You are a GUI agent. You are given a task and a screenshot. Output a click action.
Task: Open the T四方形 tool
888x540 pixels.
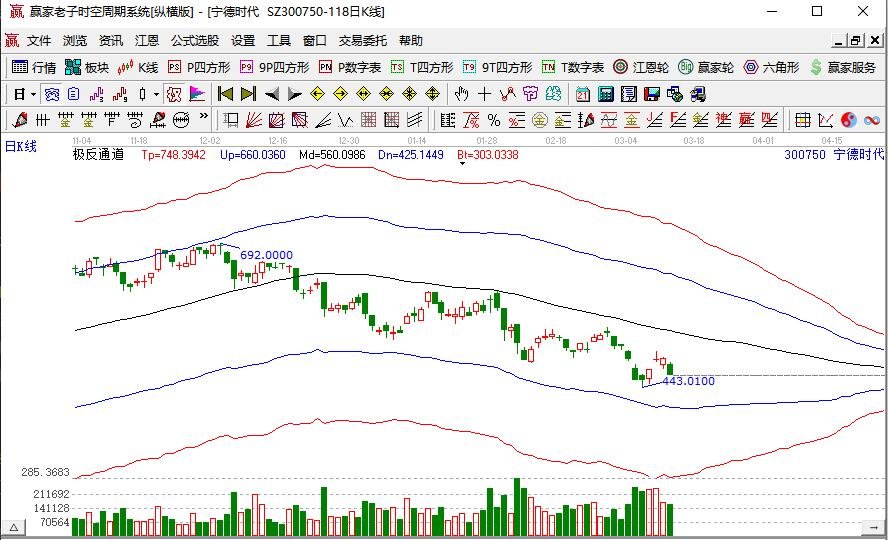tap(422, 67)
